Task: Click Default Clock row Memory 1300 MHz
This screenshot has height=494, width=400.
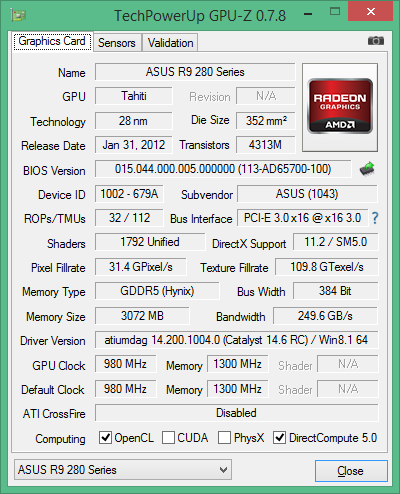Action: (x=238, y=389)
